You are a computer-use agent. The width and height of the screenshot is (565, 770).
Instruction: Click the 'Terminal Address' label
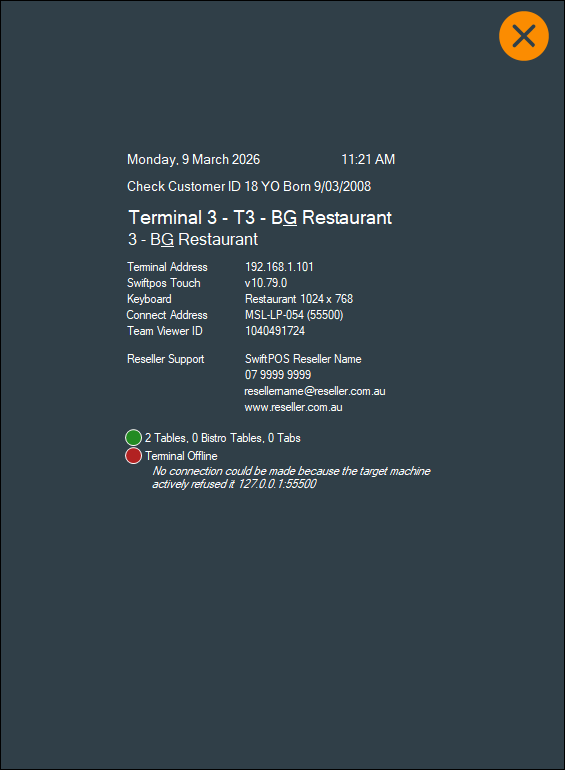tap(167, 267)
